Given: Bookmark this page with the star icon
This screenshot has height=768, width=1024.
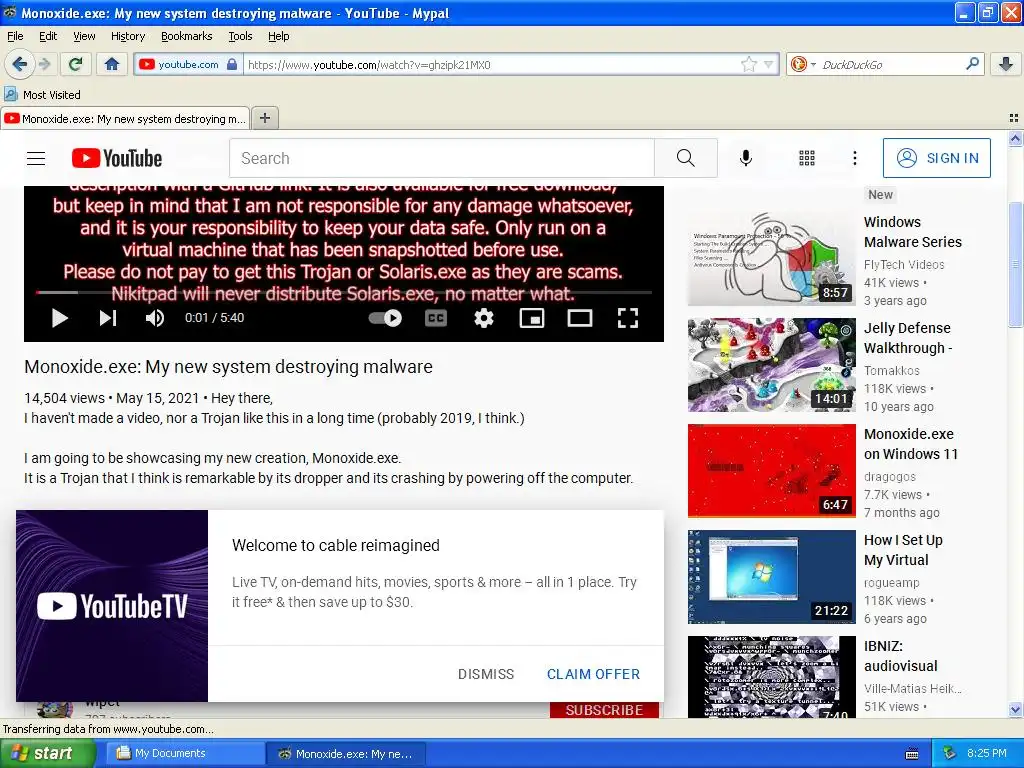Looking at the screenshot, I should point(748,64).
